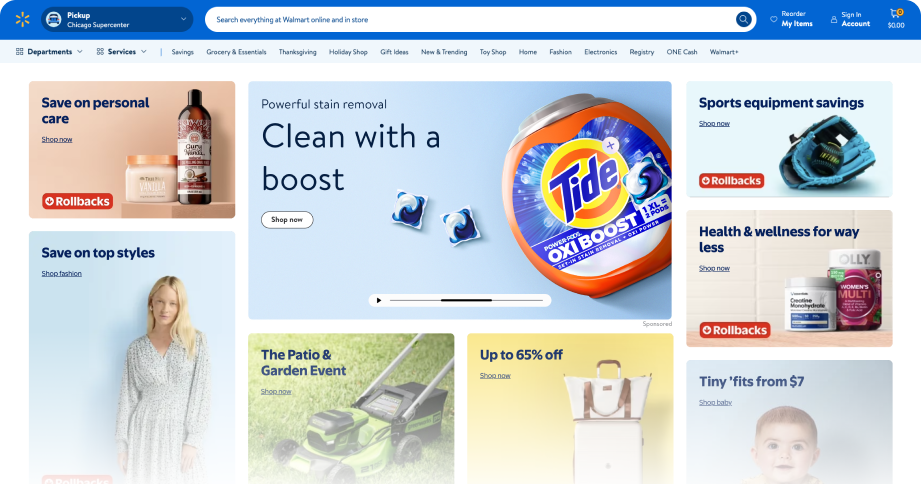This screenshot has width=921, height=504.
Task: Go to the Electronics menu item
Action: tap(600, 52)
